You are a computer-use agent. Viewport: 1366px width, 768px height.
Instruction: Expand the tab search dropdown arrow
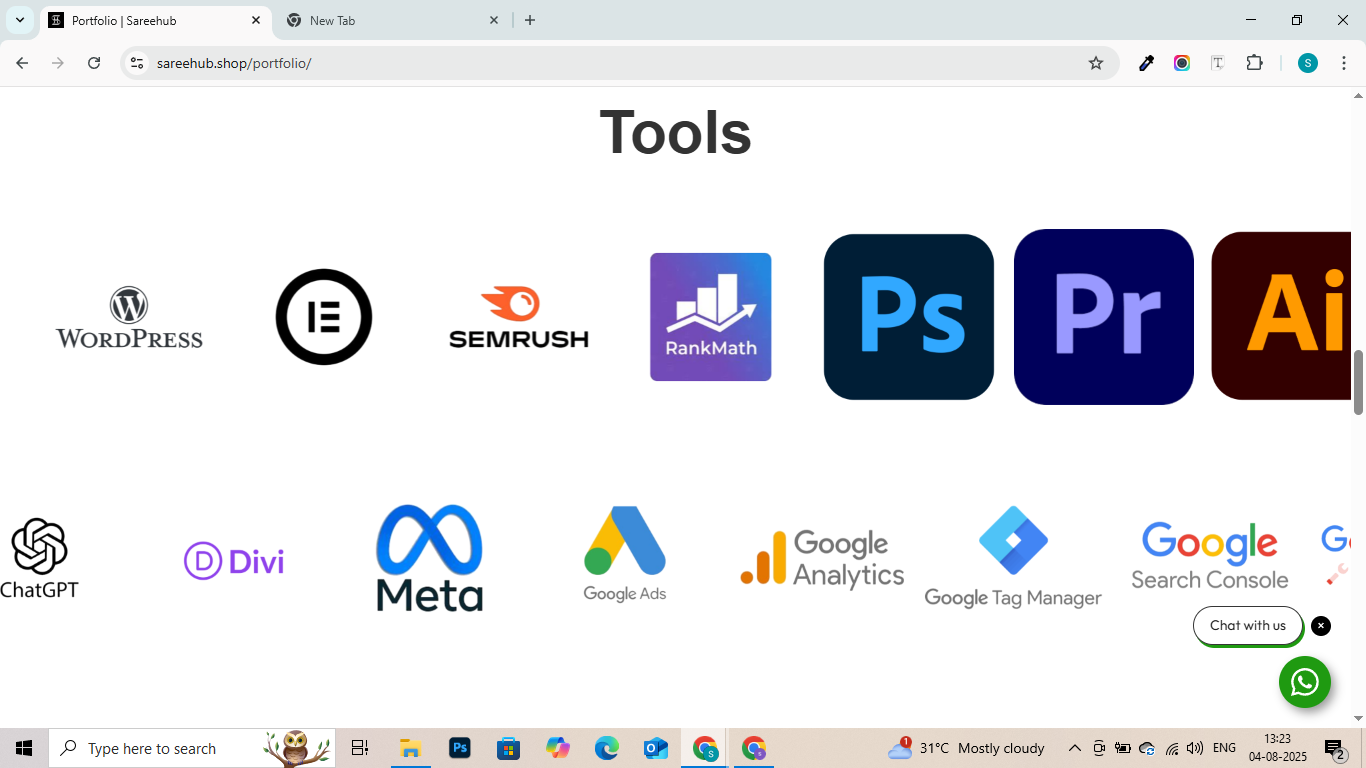19,20
